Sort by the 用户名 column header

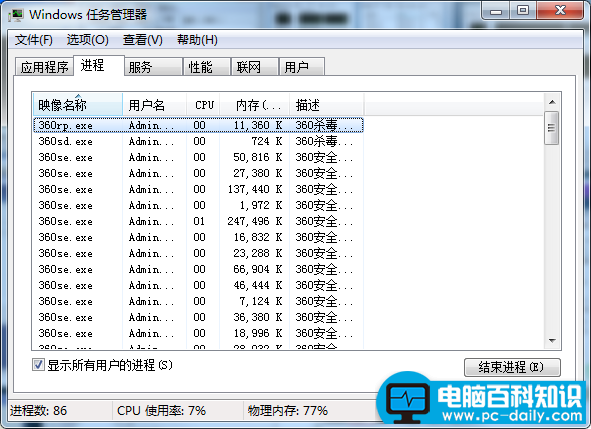point(155,104)
